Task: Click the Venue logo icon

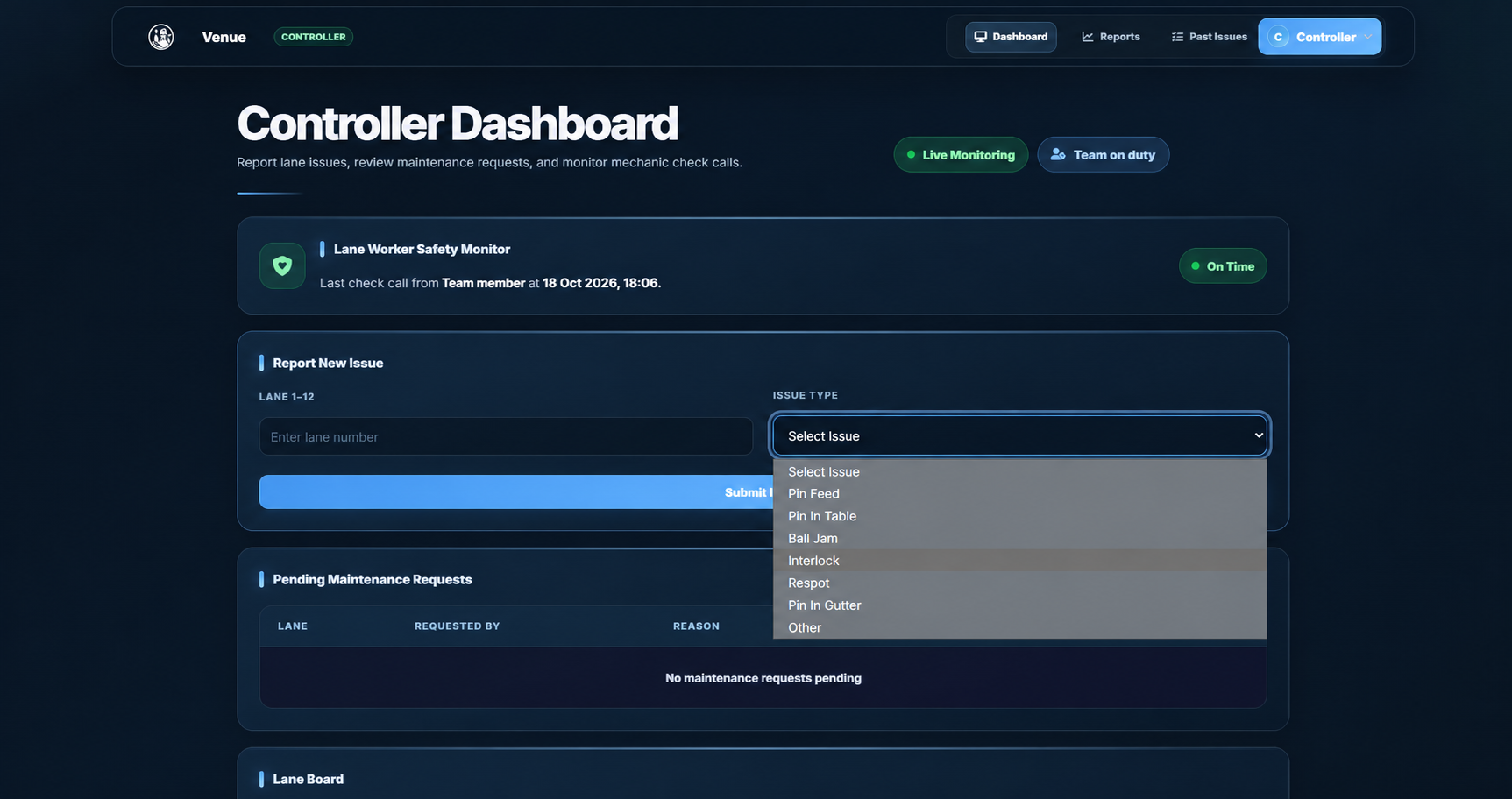Action: click(161, 37)
